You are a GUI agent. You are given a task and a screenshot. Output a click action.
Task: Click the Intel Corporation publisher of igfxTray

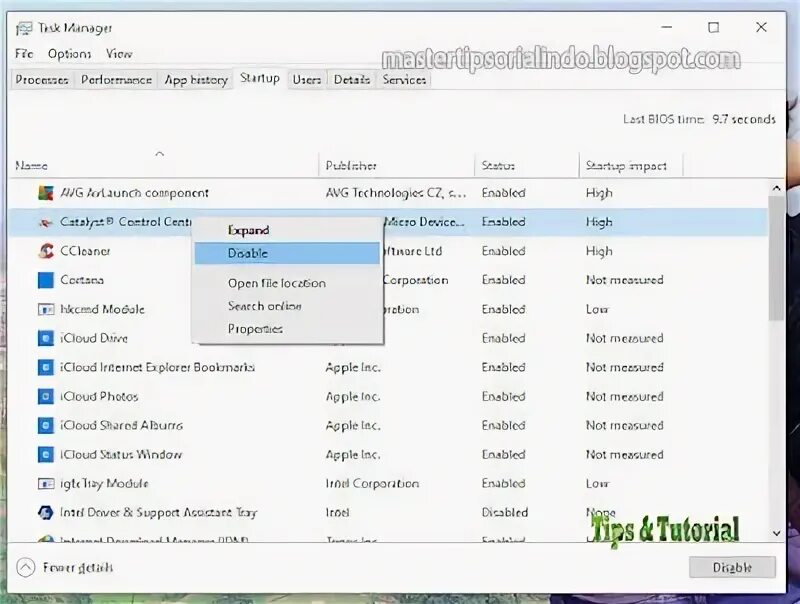click(372, 484)
